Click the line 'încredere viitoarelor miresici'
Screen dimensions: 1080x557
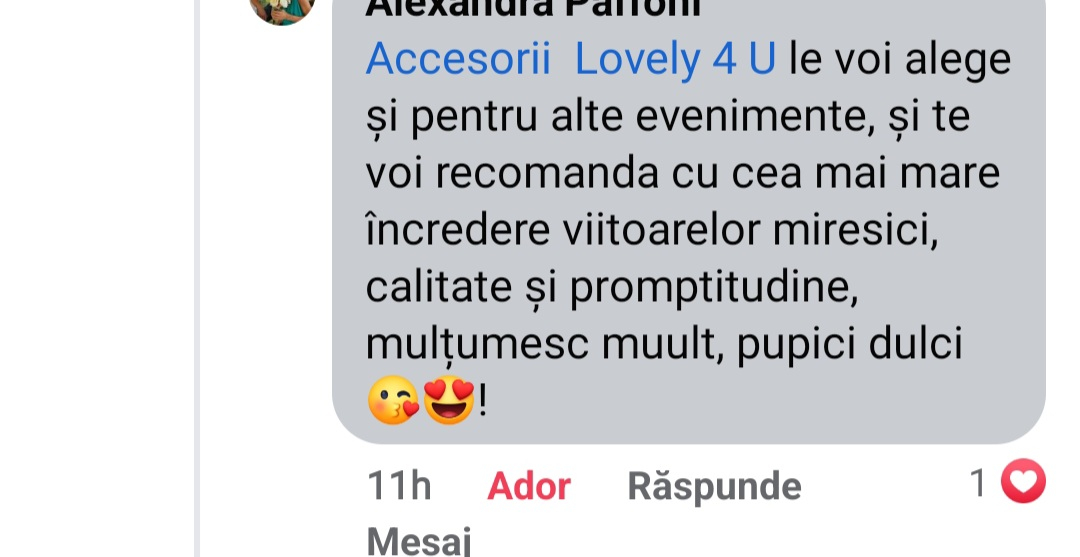click(x=652, y=229)
